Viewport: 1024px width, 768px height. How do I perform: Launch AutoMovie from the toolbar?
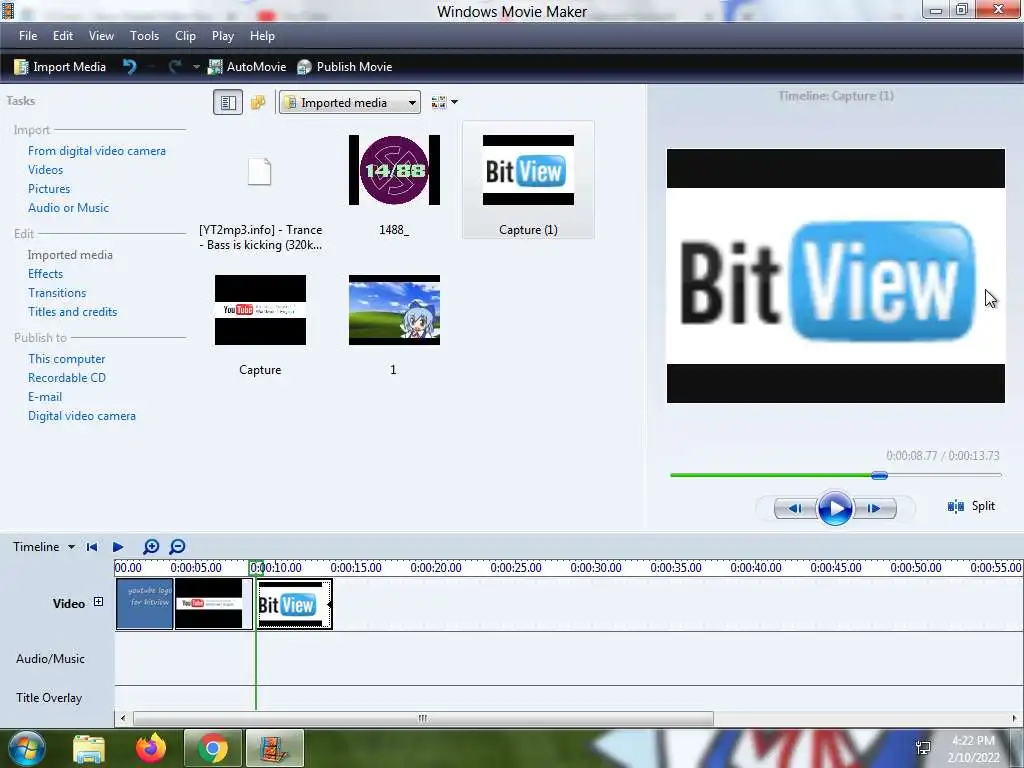coord(247,67)
